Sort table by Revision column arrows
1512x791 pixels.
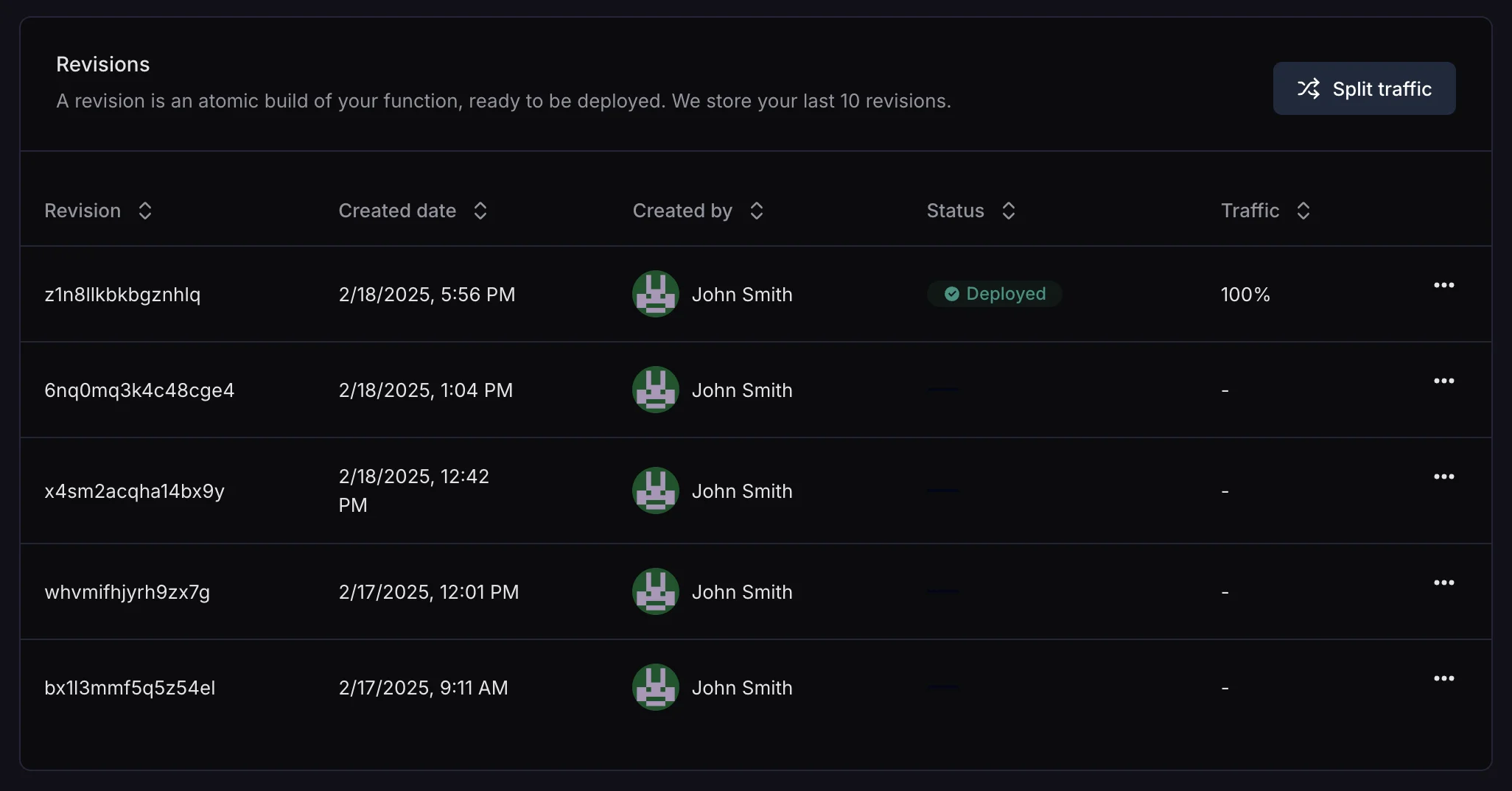[x=145, y=211]
